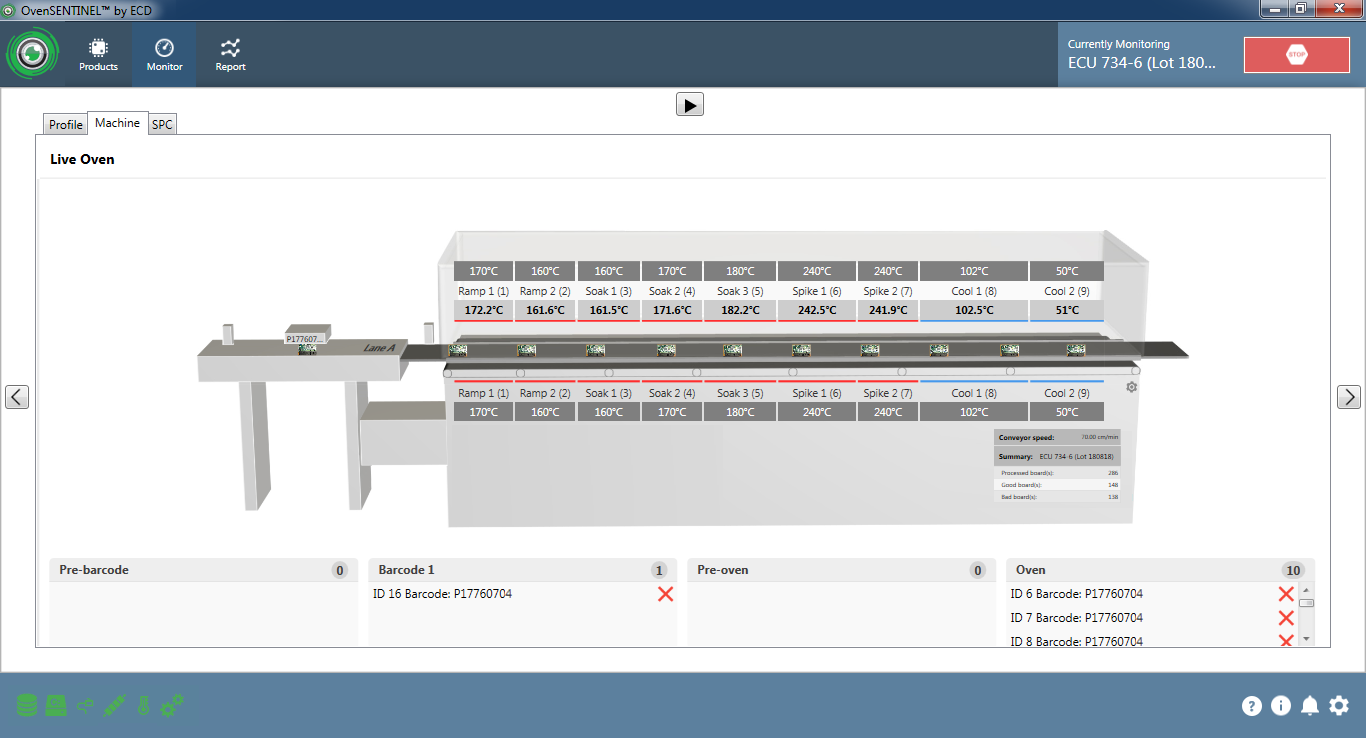Click the Pre-barcode panel header

click(204, 570)
